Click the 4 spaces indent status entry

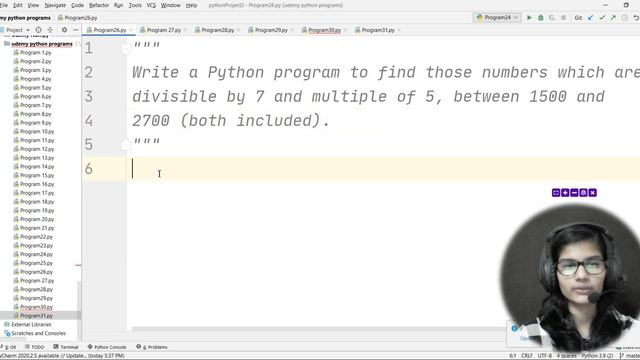pos(567,356)
